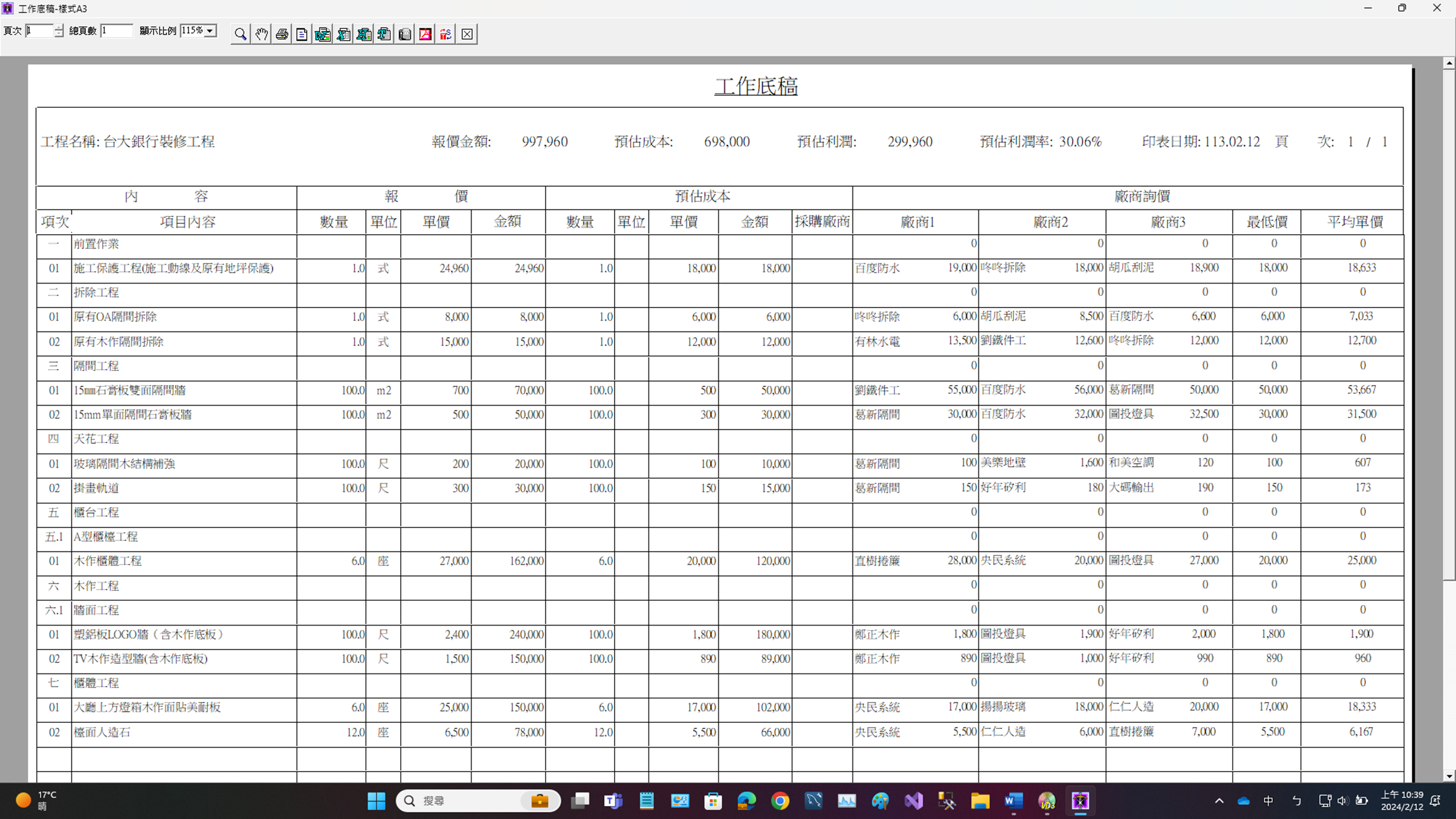This screenshot has width=1456, height=819.
Task: Click the item 大廳上方燈箱木作面貼美耐板
Action: coord(147,707)
